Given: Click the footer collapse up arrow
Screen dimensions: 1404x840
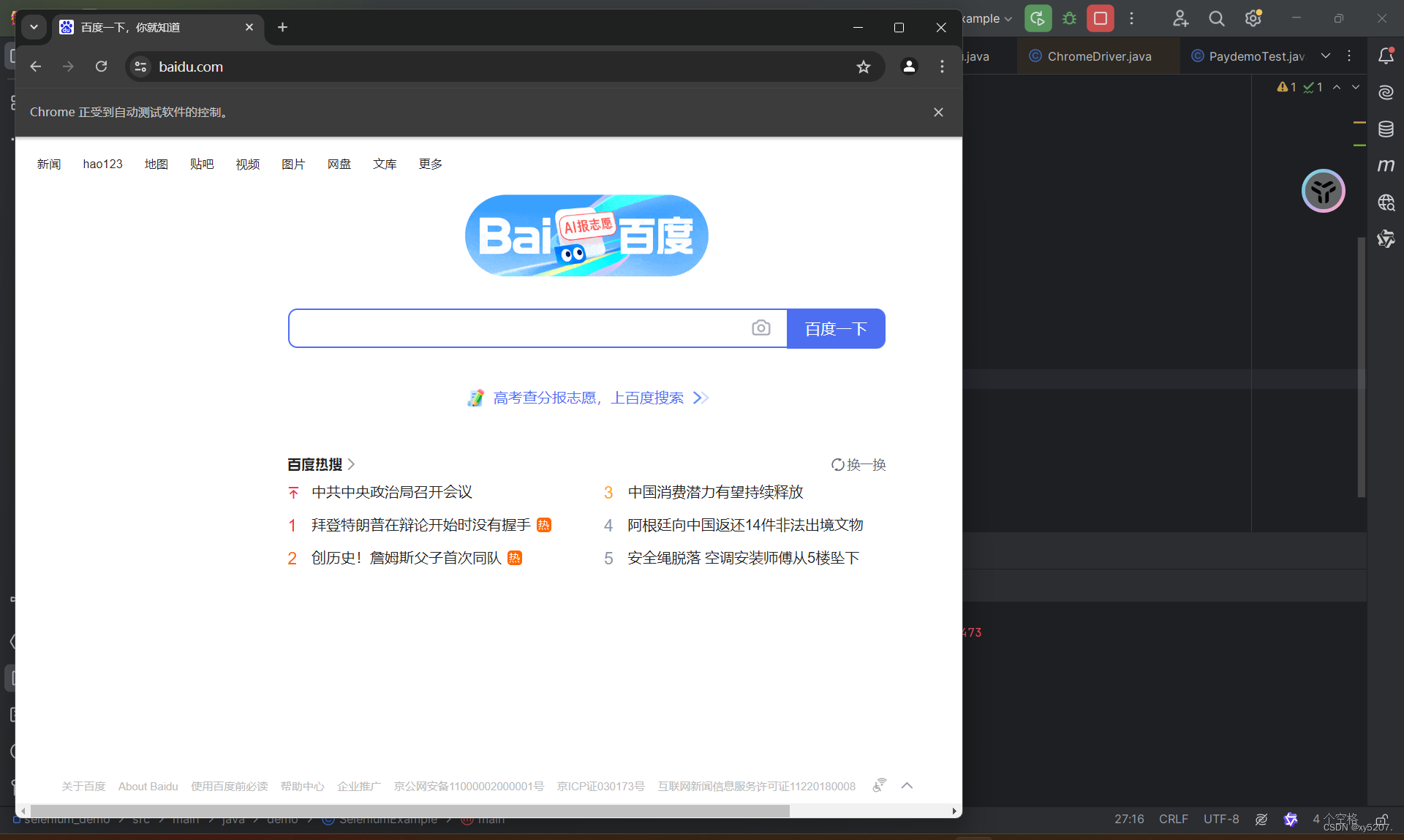Looking at the screenshot, I should pyautogui.click(x=907, y=785).
